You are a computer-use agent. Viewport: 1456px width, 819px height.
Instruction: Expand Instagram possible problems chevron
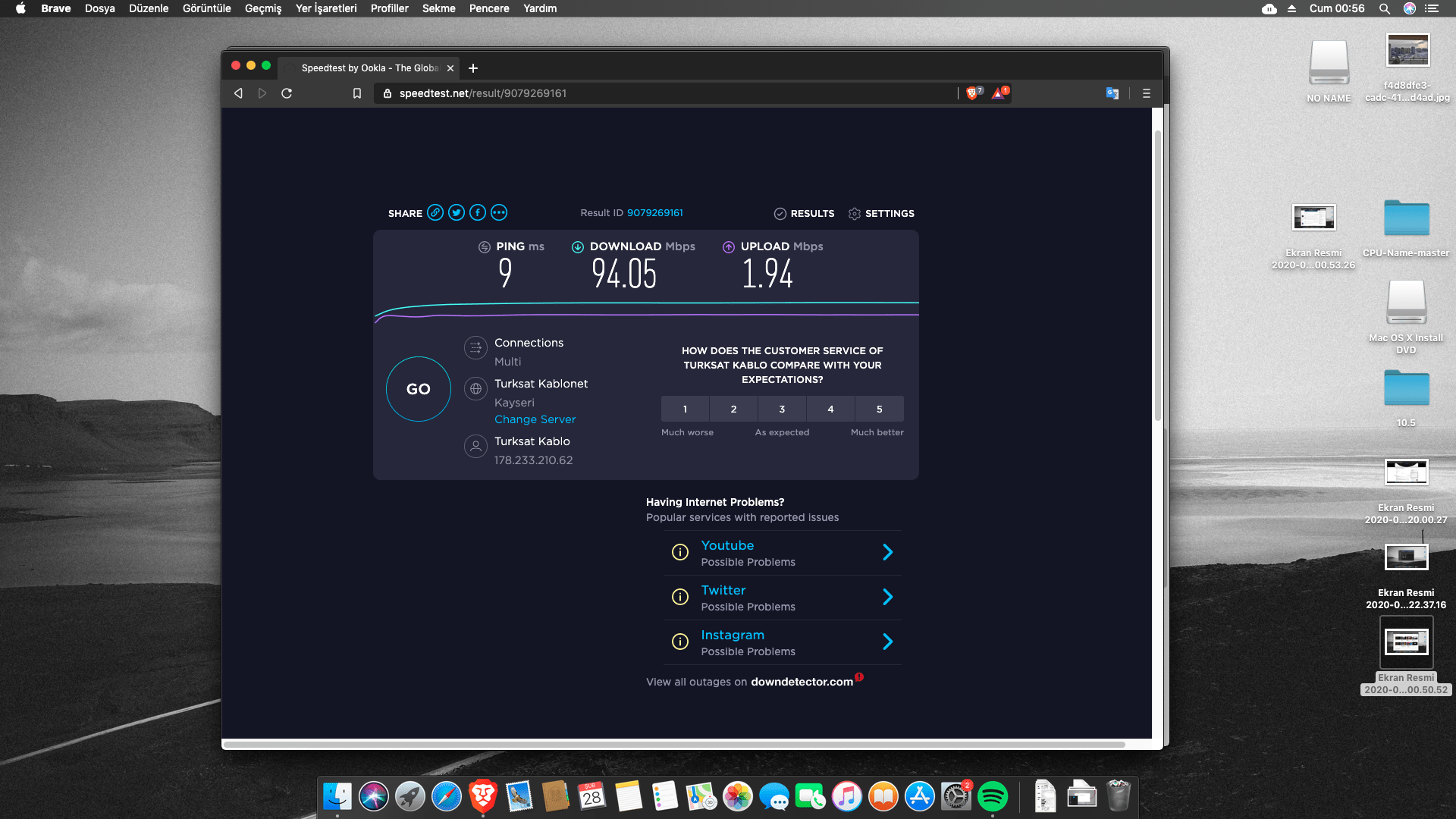(887, 642)
